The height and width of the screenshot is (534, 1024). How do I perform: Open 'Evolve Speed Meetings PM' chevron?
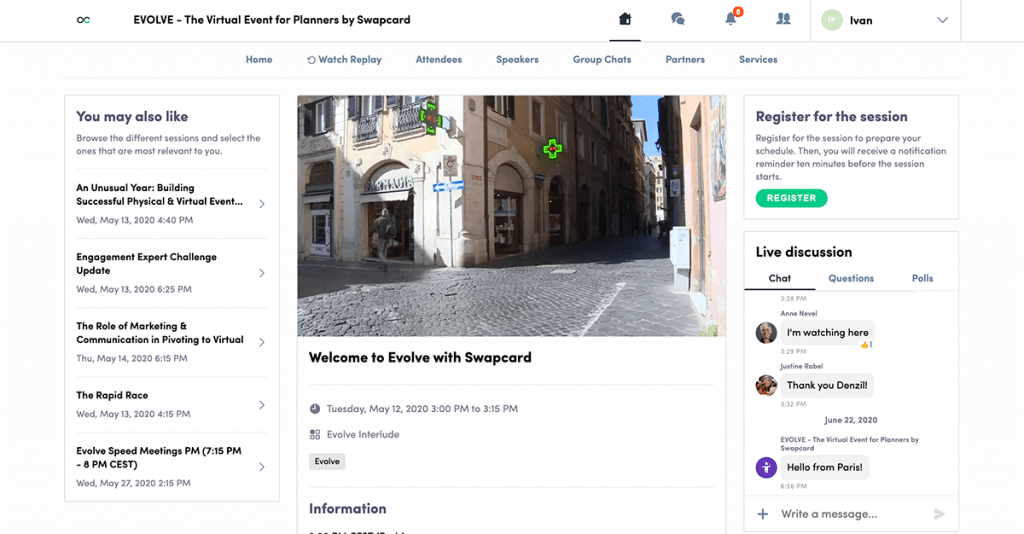[261, 467]
